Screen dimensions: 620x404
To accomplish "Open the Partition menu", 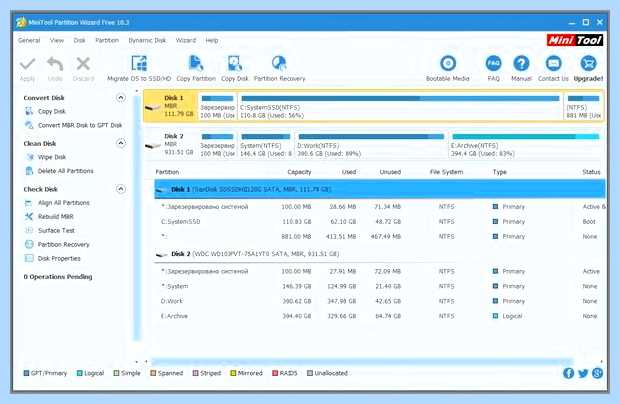I will (x=107, y=40).
